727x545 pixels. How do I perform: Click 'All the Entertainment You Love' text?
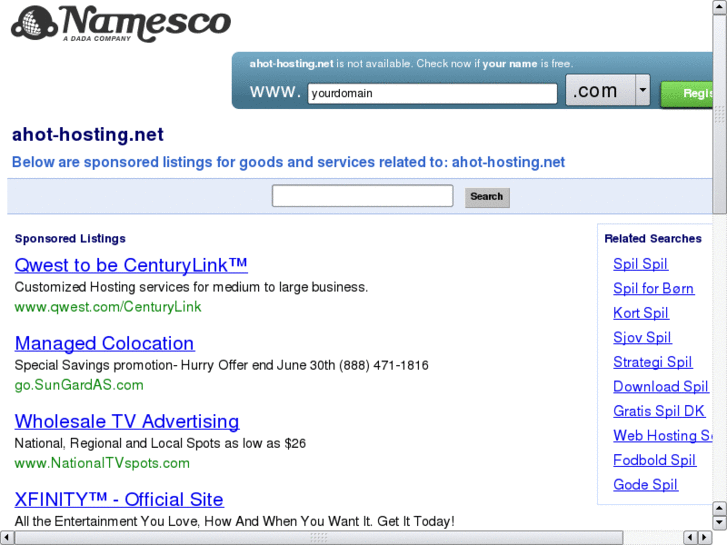(234, 521)
